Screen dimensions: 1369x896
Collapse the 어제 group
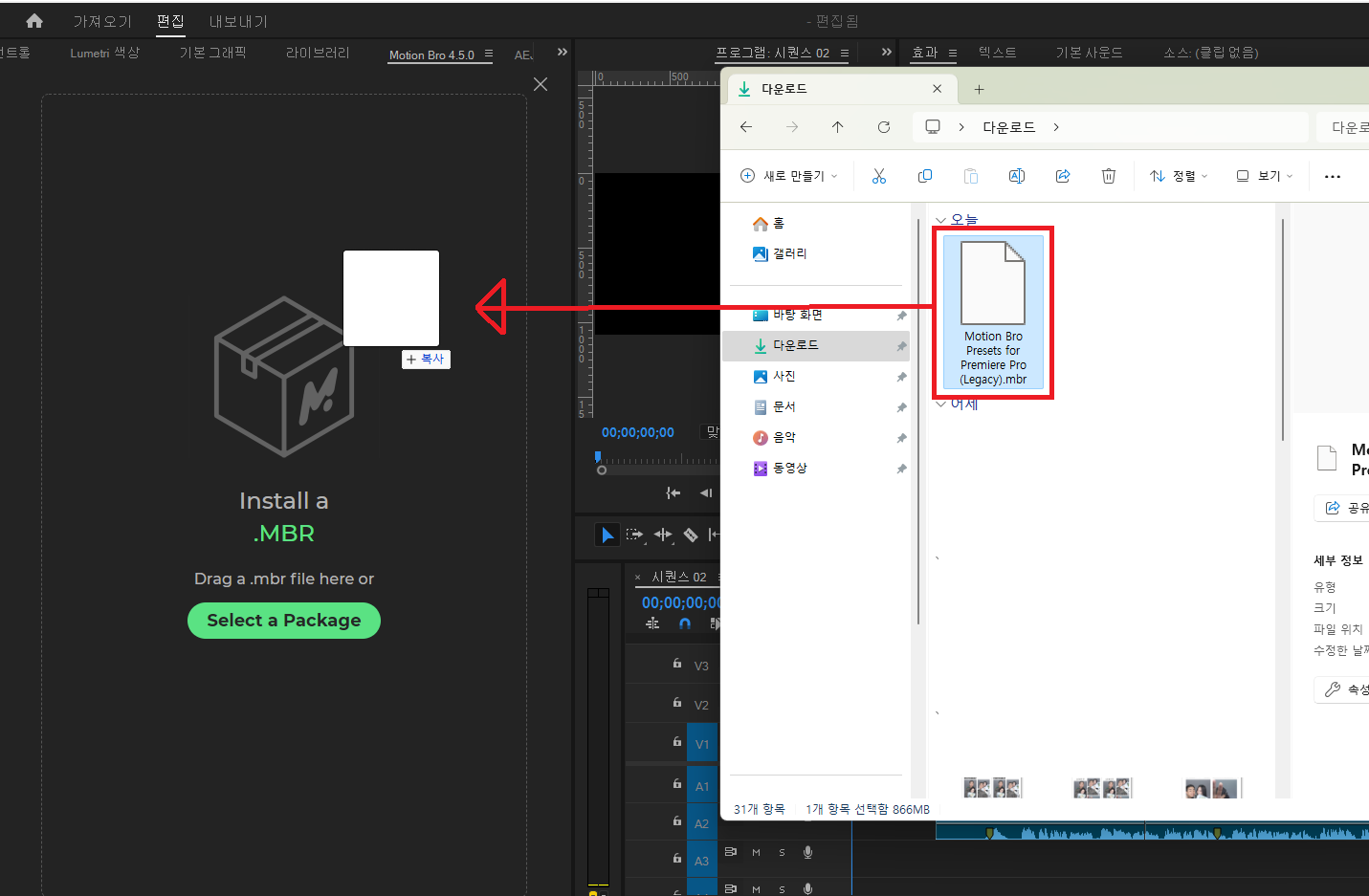click(x=940, y=404)
